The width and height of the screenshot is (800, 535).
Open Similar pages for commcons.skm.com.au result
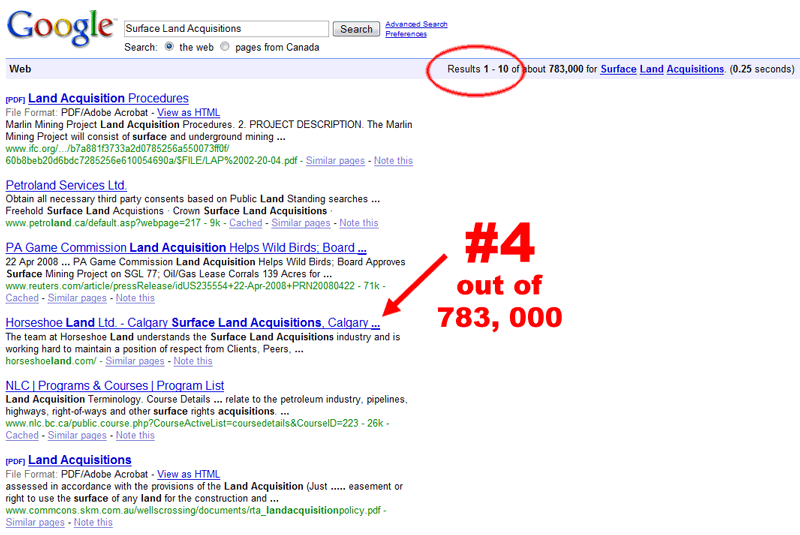pyautogui.click(x=35, y=523)
